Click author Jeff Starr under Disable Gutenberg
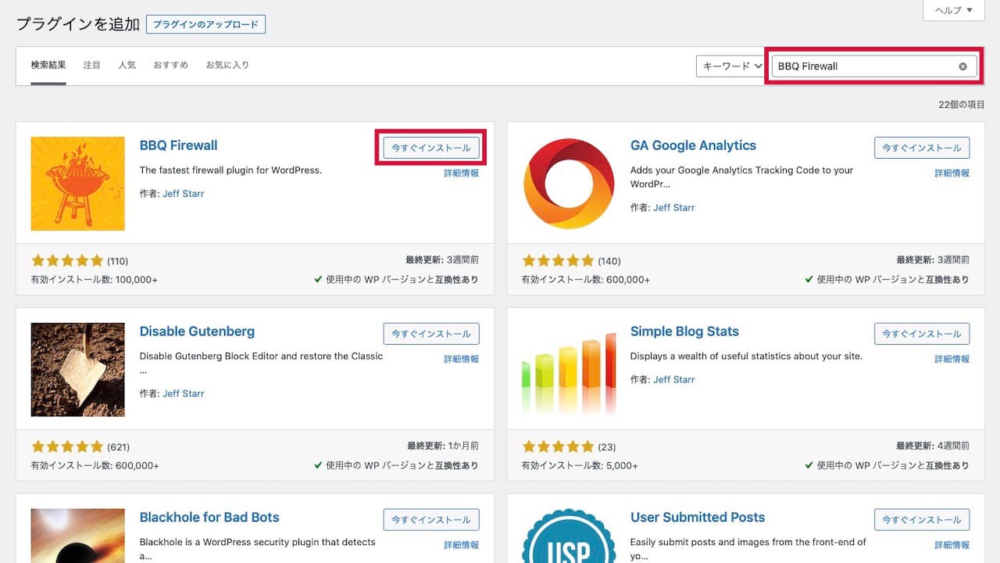Screen dimensions: 1000x563 coord(183,394)
